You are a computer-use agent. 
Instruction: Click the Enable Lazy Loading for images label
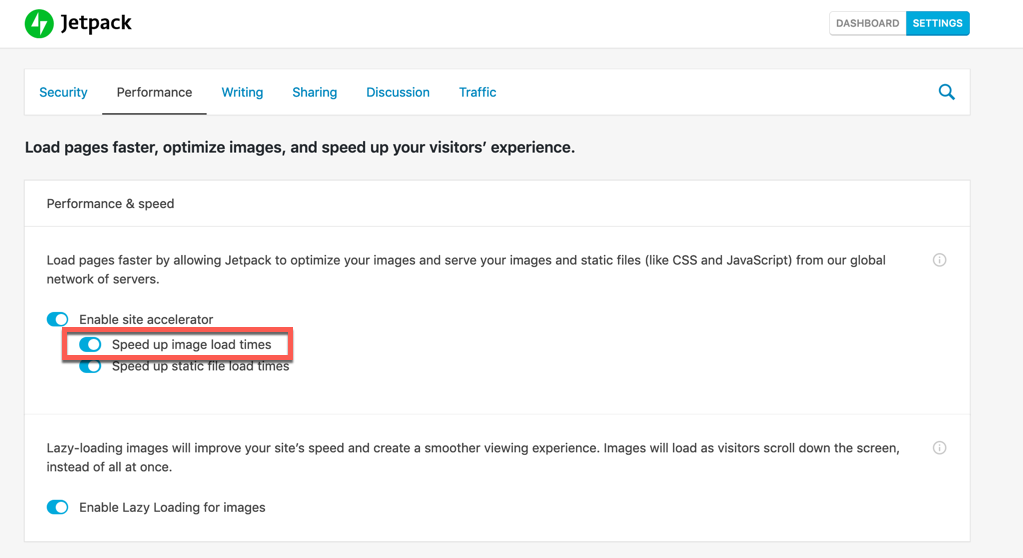pyautogui.click(x=172, y=507)
